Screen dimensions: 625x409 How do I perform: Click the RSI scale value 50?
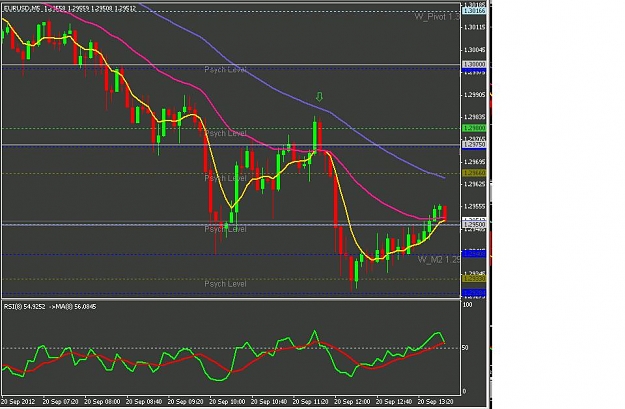(x=465, y=348)
